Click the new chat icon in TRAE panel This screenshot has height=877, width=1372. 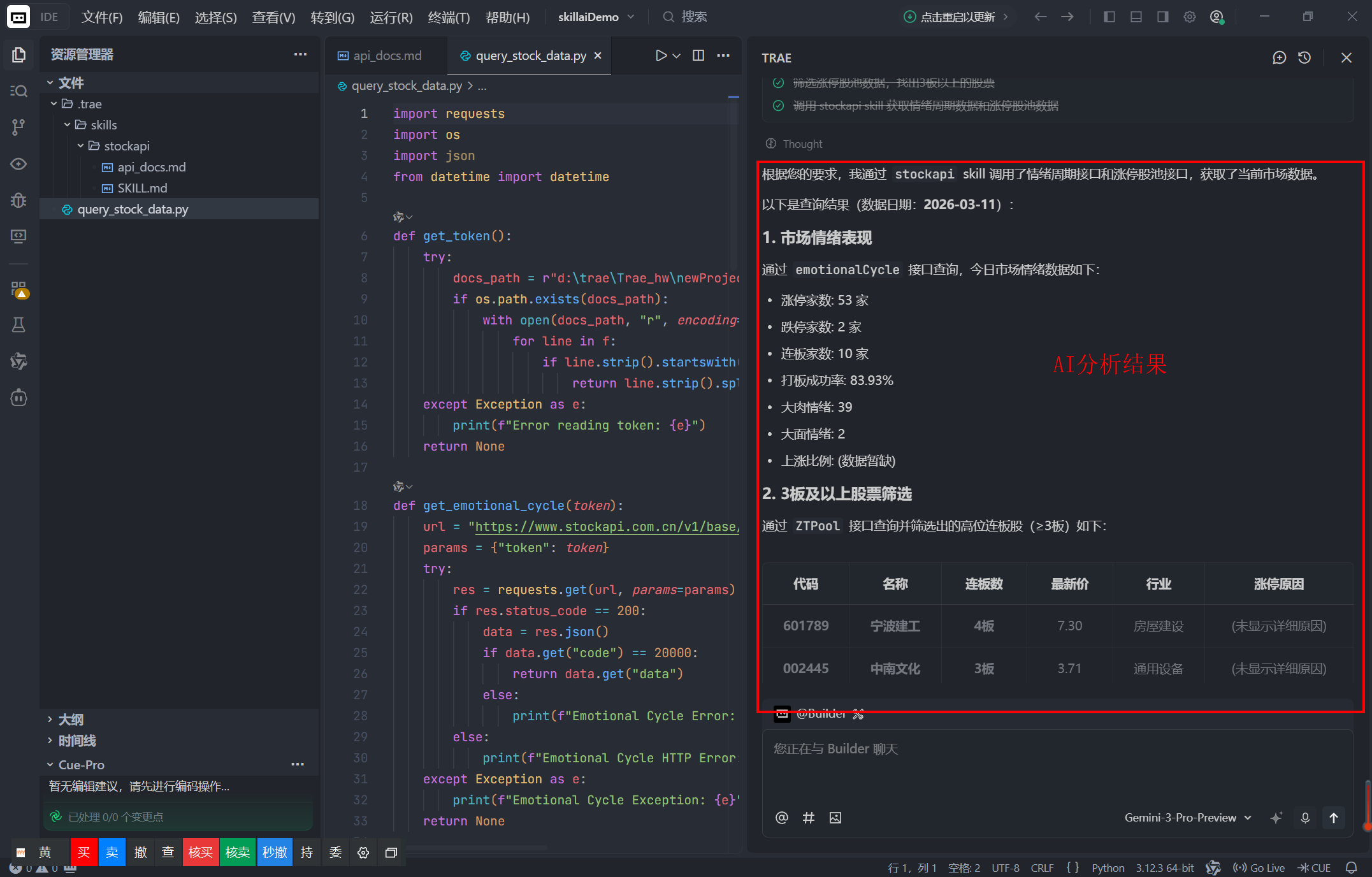1279,58
